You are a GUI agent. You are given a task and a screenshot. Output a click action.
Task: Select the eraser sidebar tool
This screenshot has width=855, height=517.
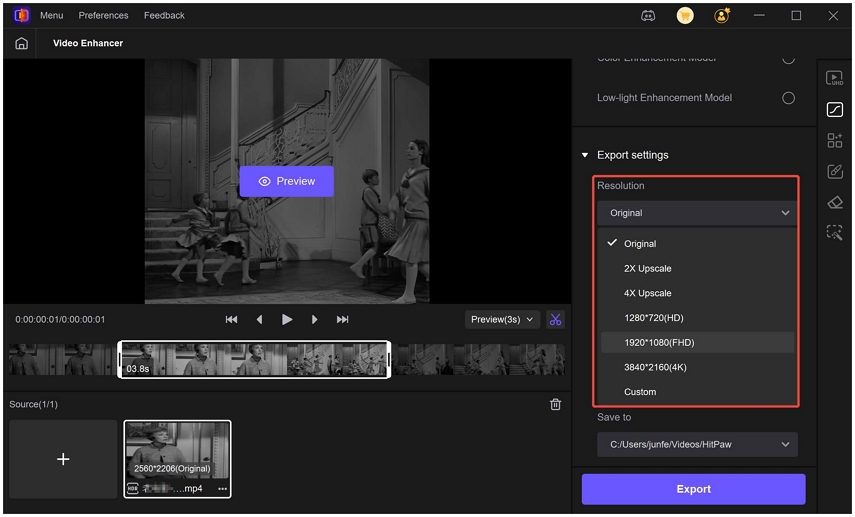pos(834,203)
